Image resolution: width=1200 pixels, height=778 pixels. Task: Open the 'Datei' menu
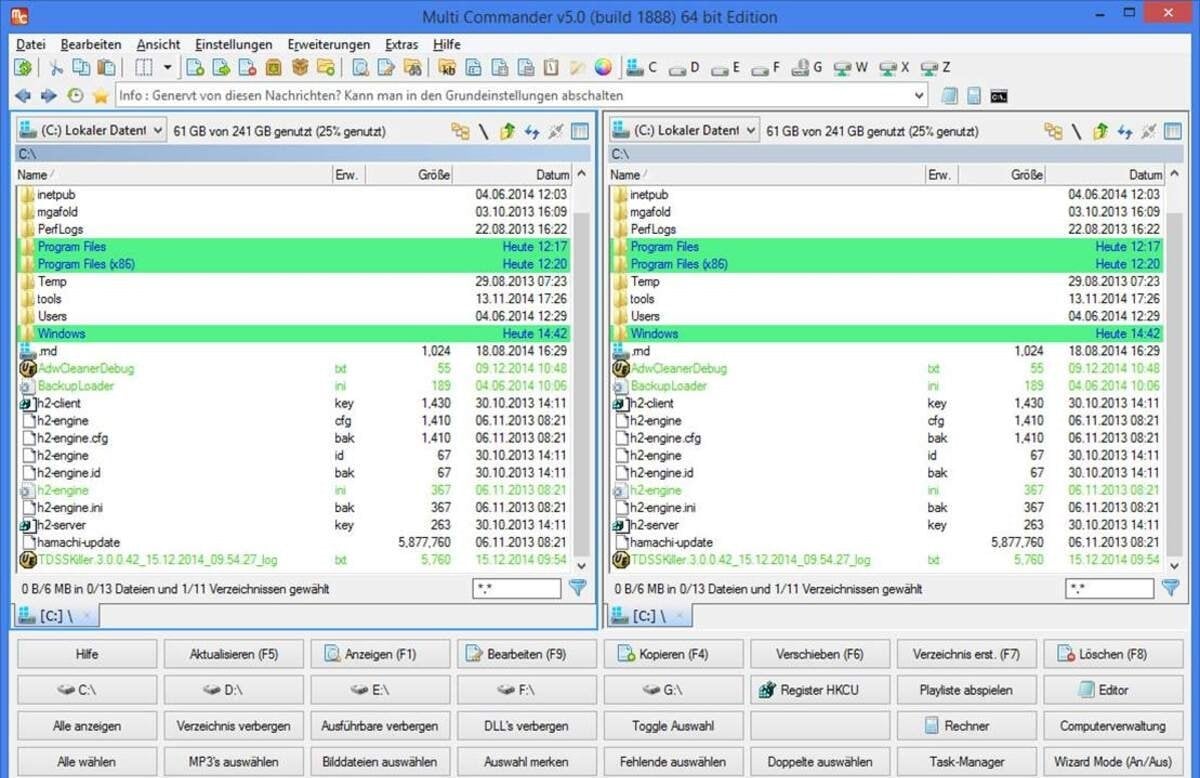pos(31,44)
